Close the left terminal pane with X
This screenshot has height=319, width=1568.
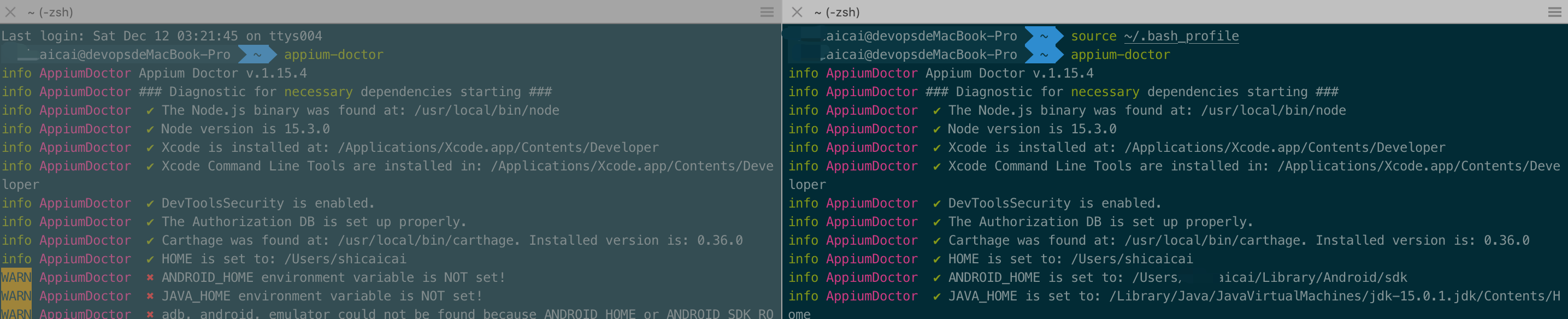(10, 11)
